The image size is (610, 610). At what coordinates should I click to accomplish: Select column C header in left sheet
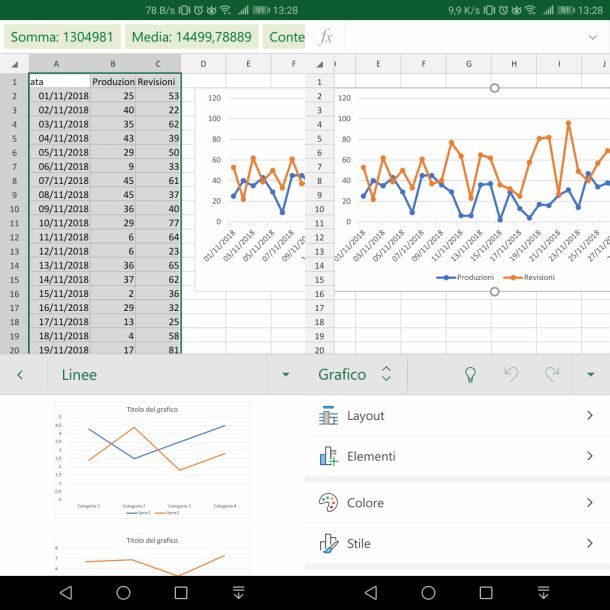[x=158, y=64]
